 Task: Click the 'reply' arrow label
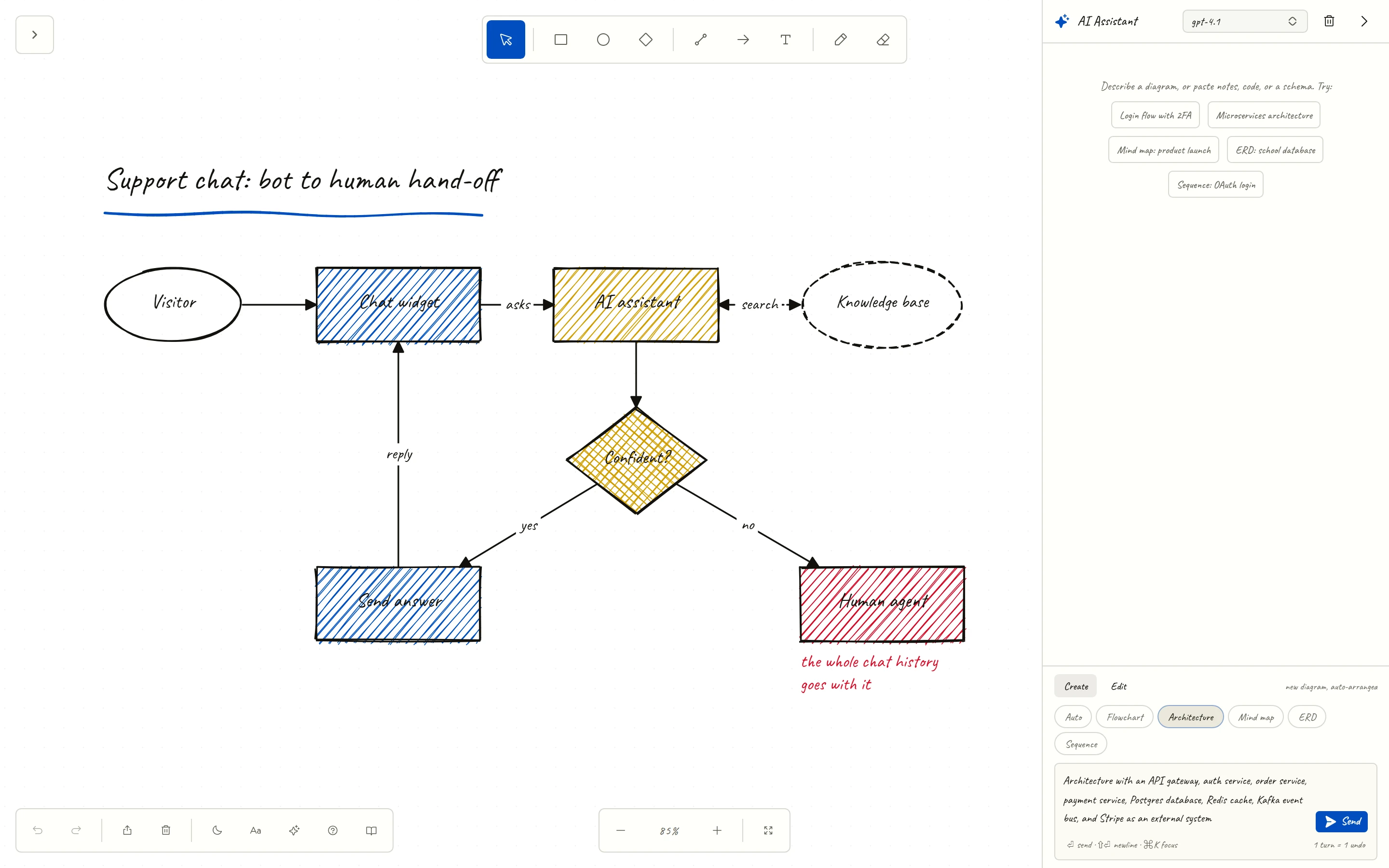point(399,455)
